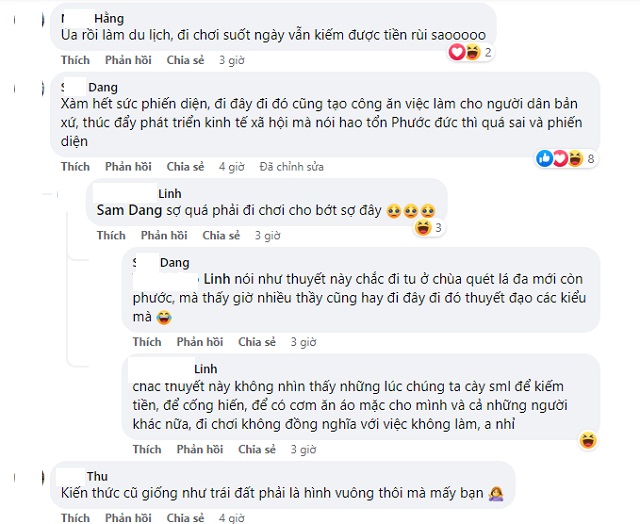The image size is (640, 524).
Task: Click laughing reaction on Linh's long reply
Action: pos(588,439)
